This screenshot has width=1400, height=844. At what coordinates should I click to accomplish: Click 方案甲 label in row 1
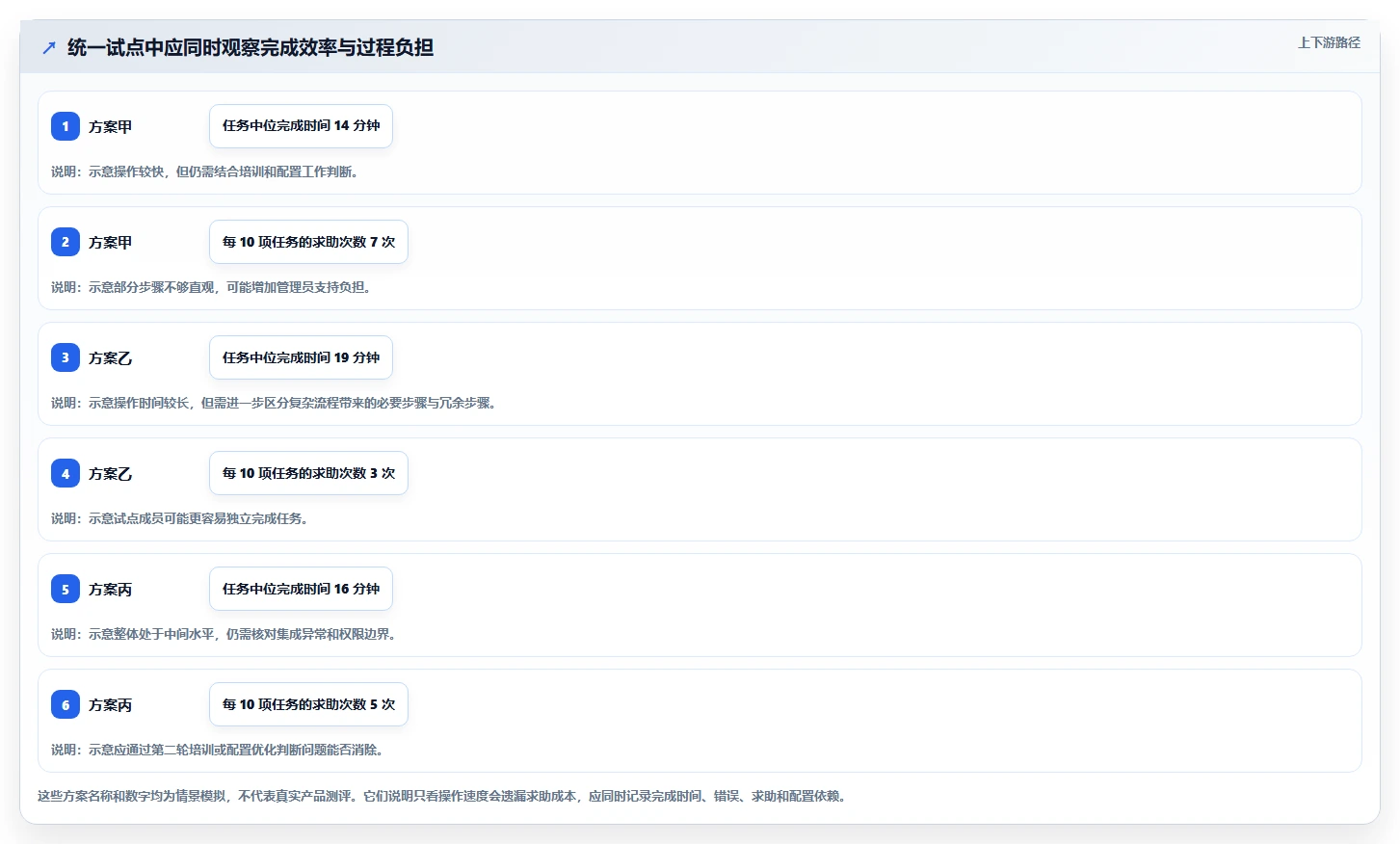pyautogui.click(x=110, y=126)
